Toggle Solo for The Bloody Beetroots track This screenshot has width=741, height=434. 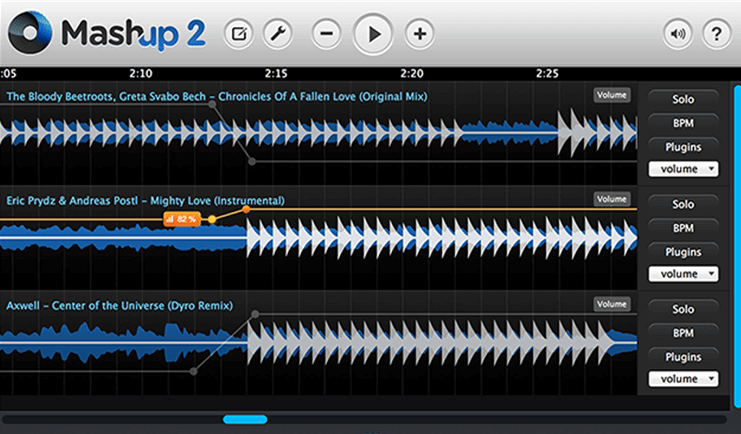pos(683,99)
